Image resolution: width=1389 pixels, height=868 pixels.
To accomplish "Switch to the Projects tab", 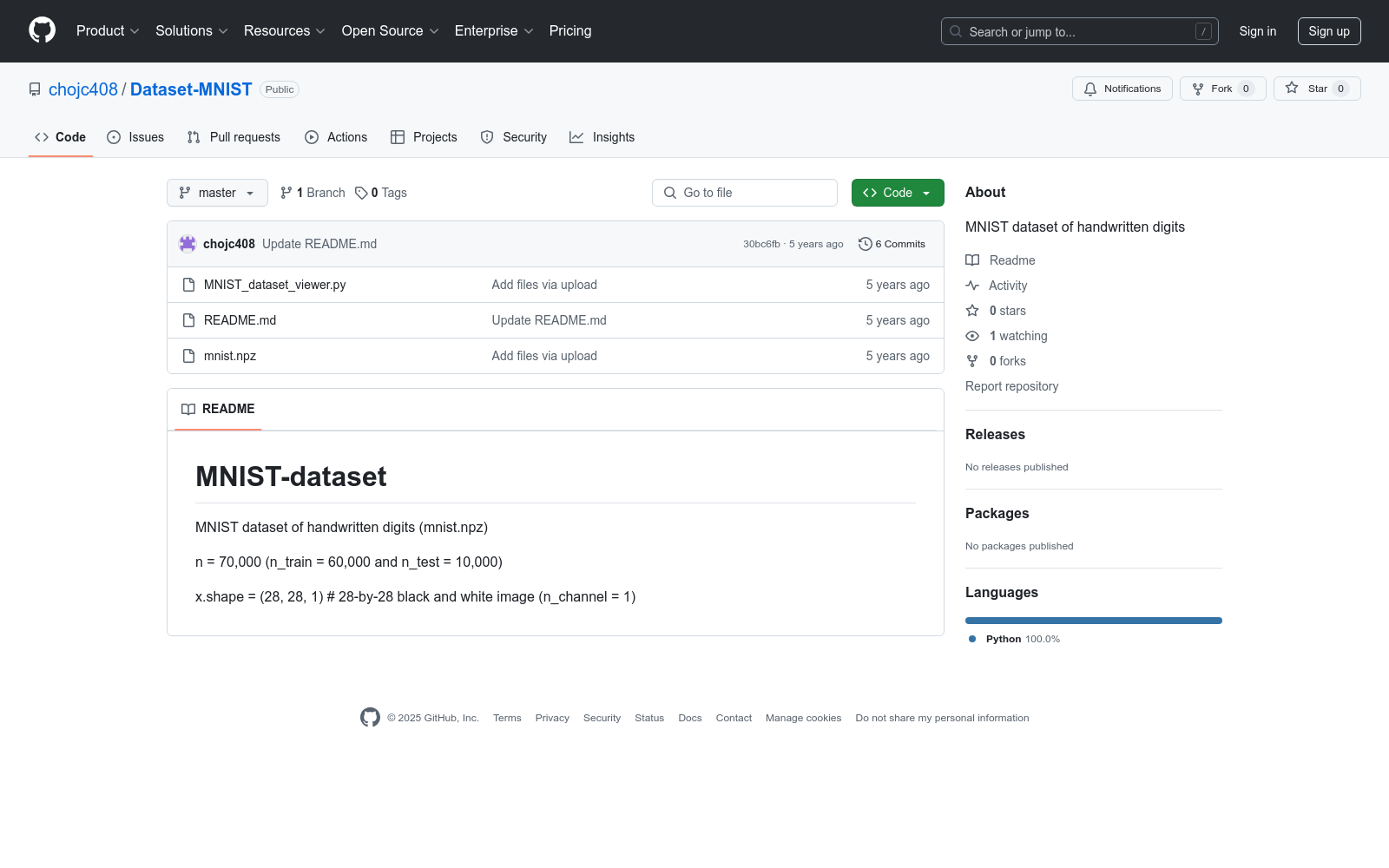I will click(x=424, y=137).
